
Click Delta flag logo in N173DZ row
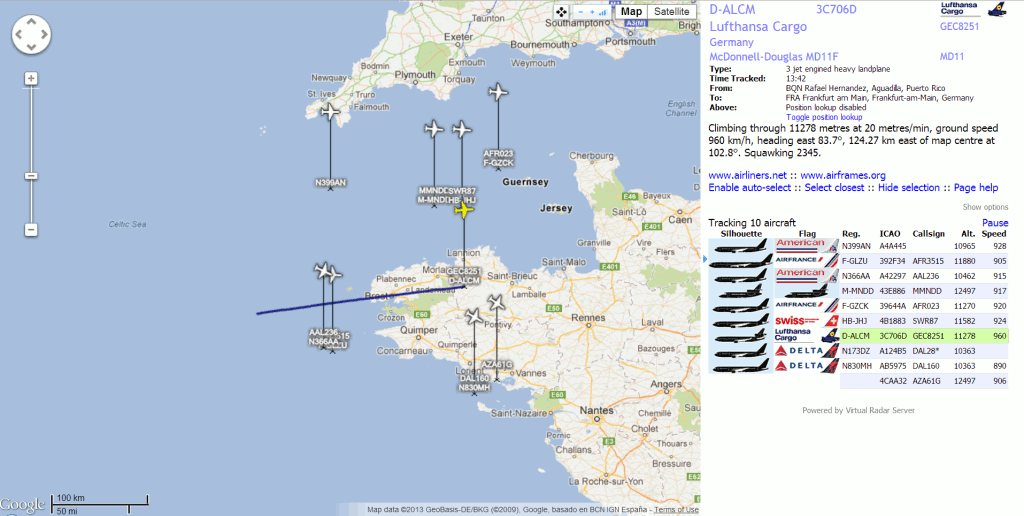pos(807,351)
